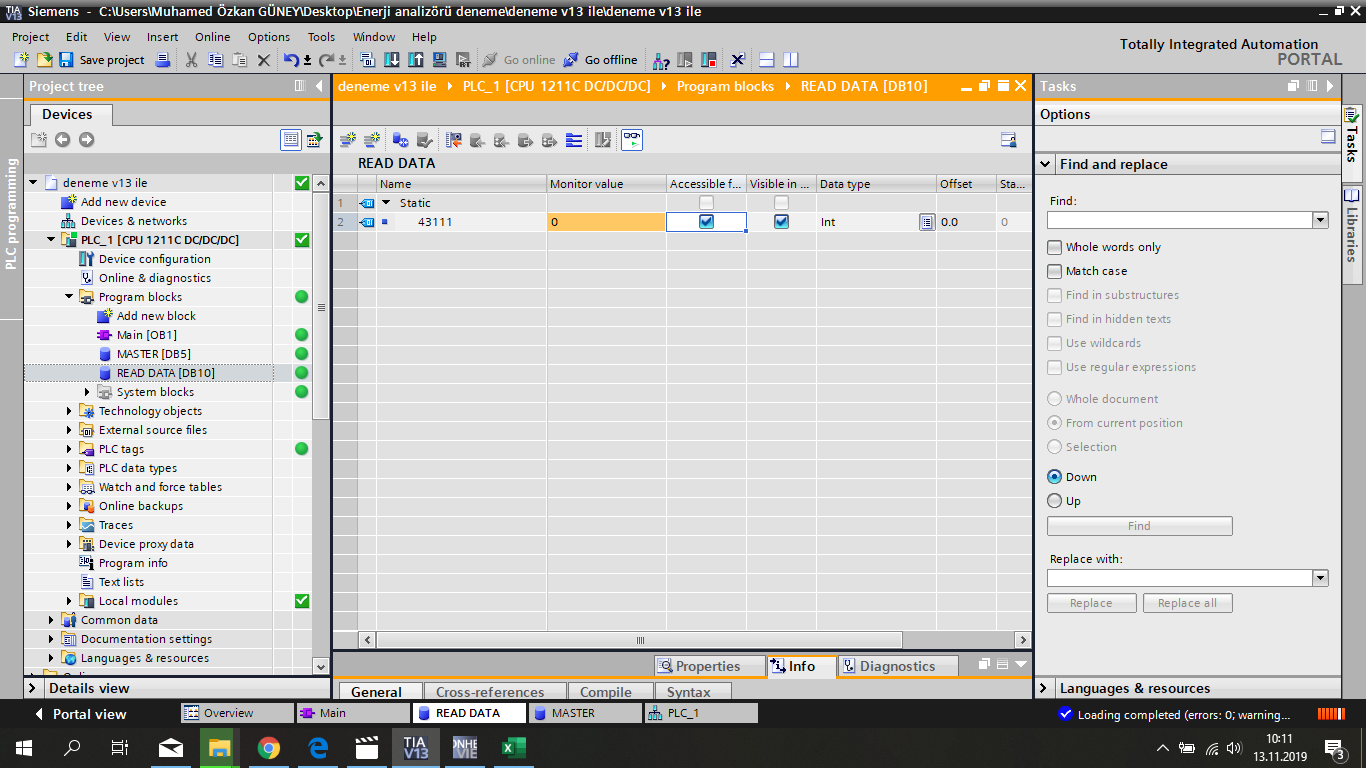Open the Replace with dropdown arrow
1366x768 pixels.
click(x=1320, y=578)
